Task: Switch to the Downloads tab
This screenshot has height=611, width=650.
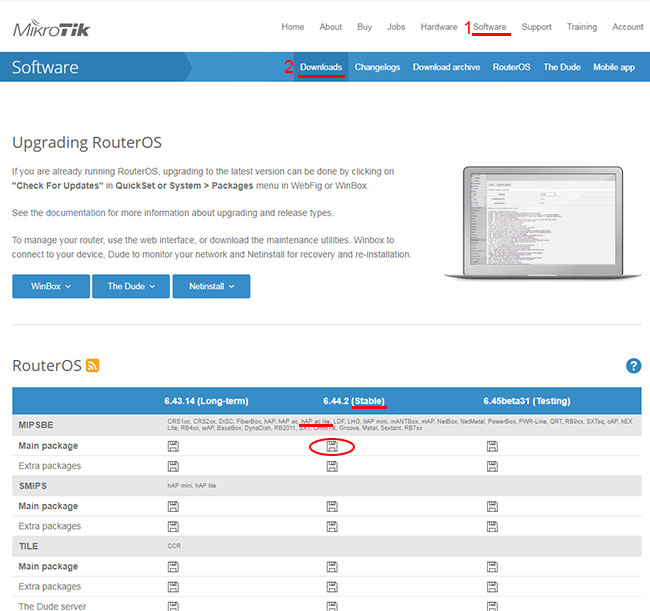Action: coord(321,67)
